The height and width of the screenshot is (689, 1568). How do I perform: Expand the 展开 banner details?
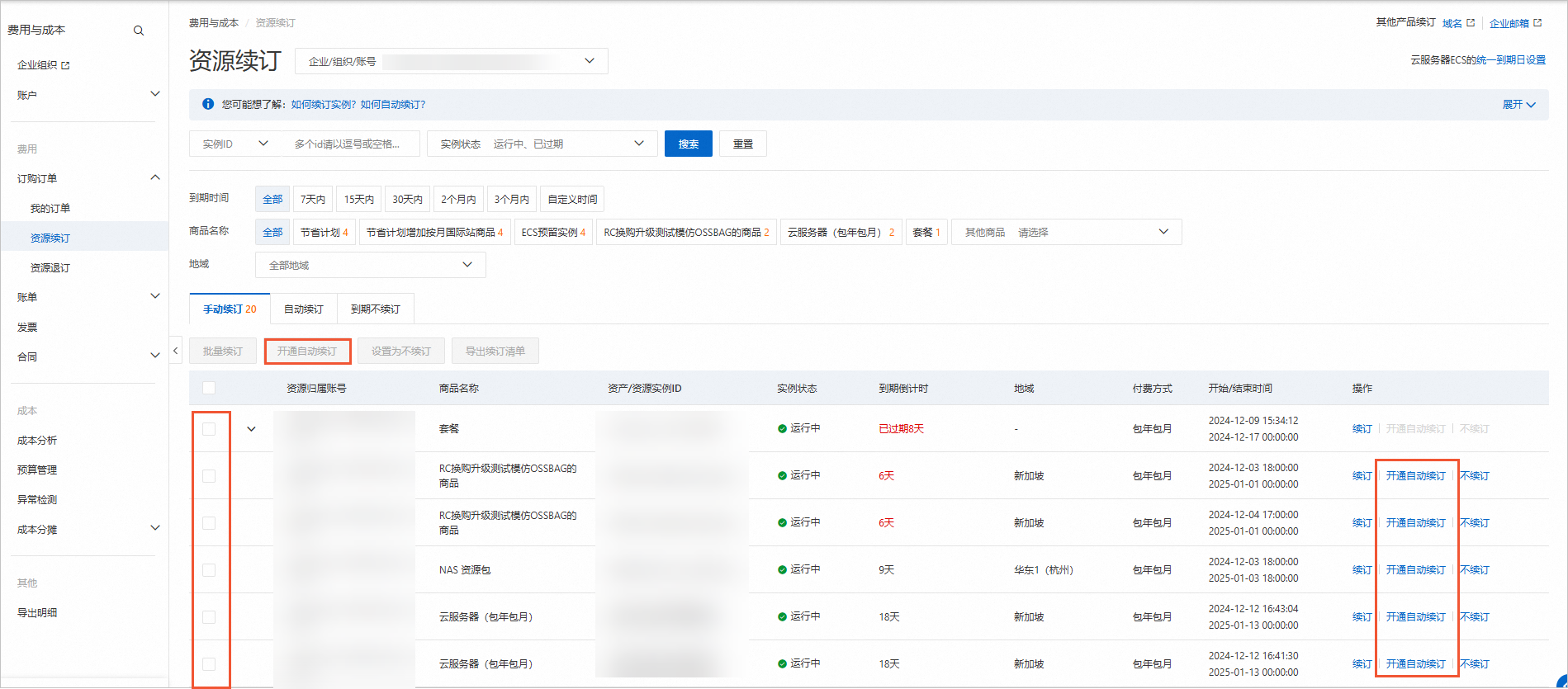[1518, 105]
